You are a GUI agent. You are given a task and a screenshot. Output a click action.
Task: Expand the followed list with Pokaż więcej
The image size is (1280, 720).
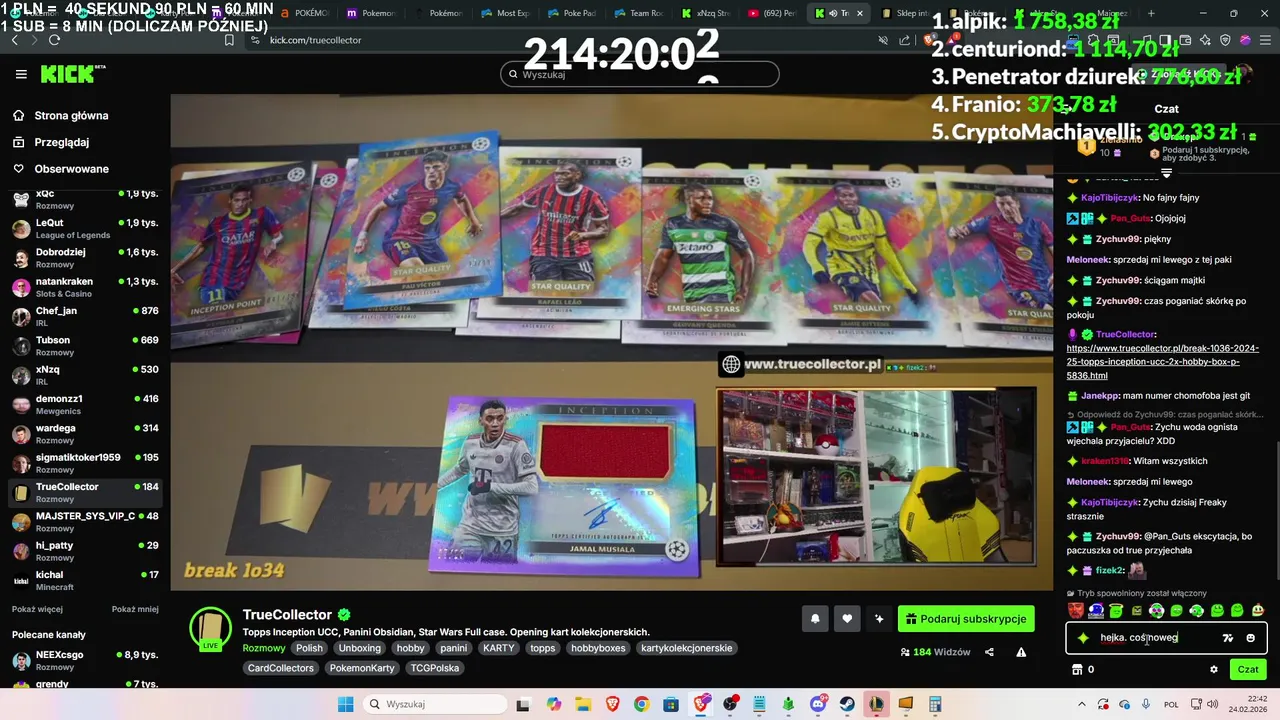tap(37, 609)
